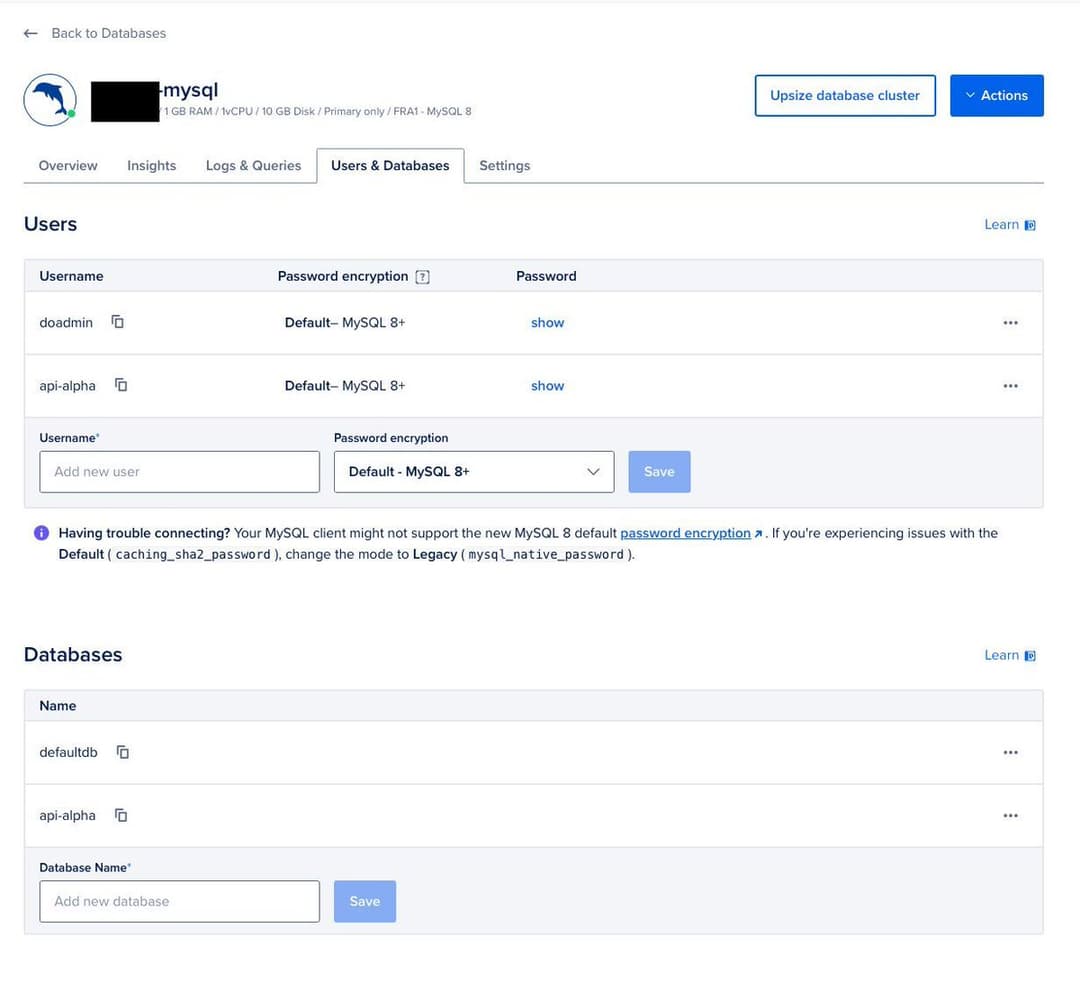Copy the api-alpha username in Users

(121, 385)
